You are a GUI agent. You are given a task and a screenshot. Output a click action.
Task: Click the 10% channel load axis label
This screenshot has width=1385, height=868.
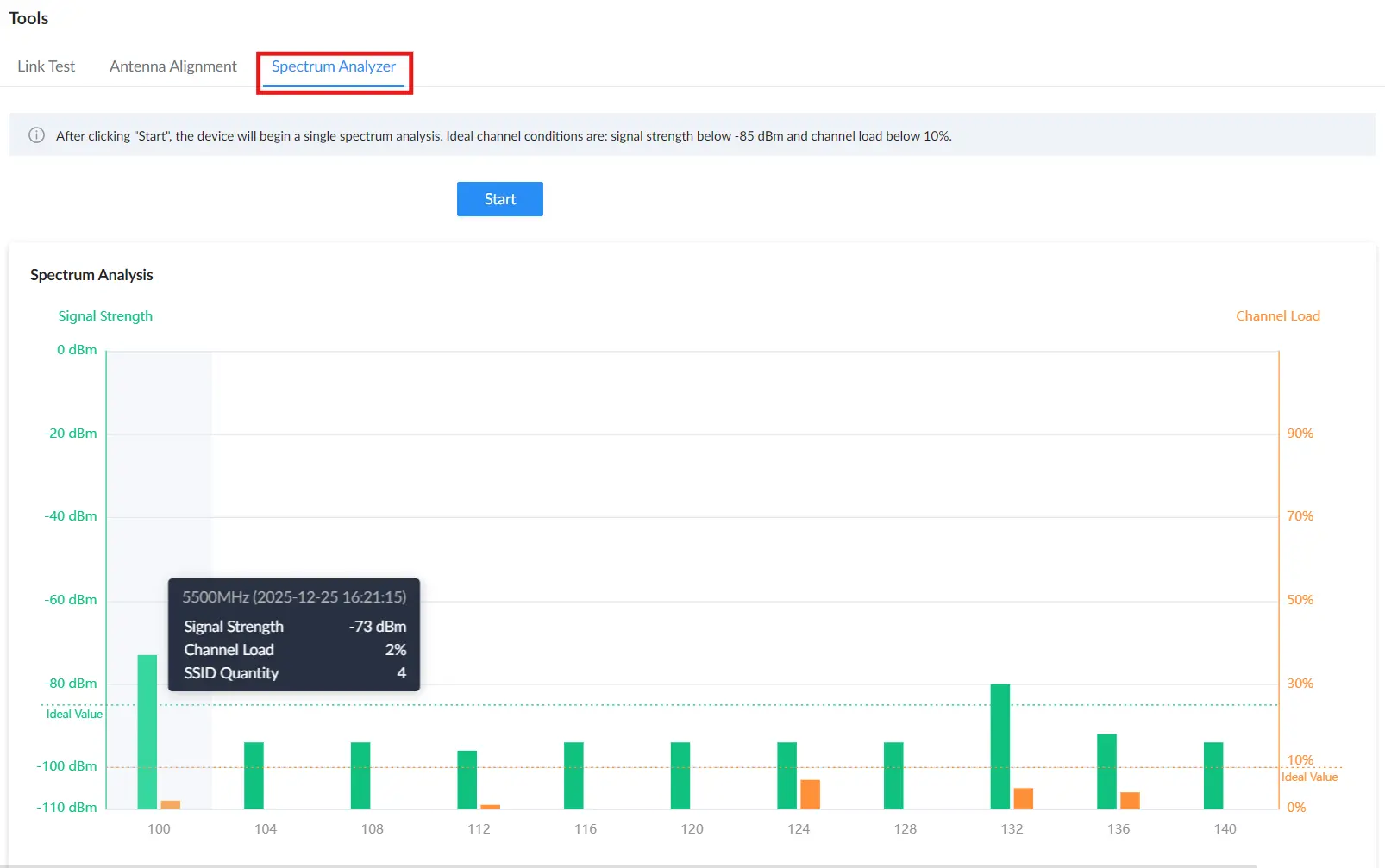pyautogui.click(x=1300, y=760)
